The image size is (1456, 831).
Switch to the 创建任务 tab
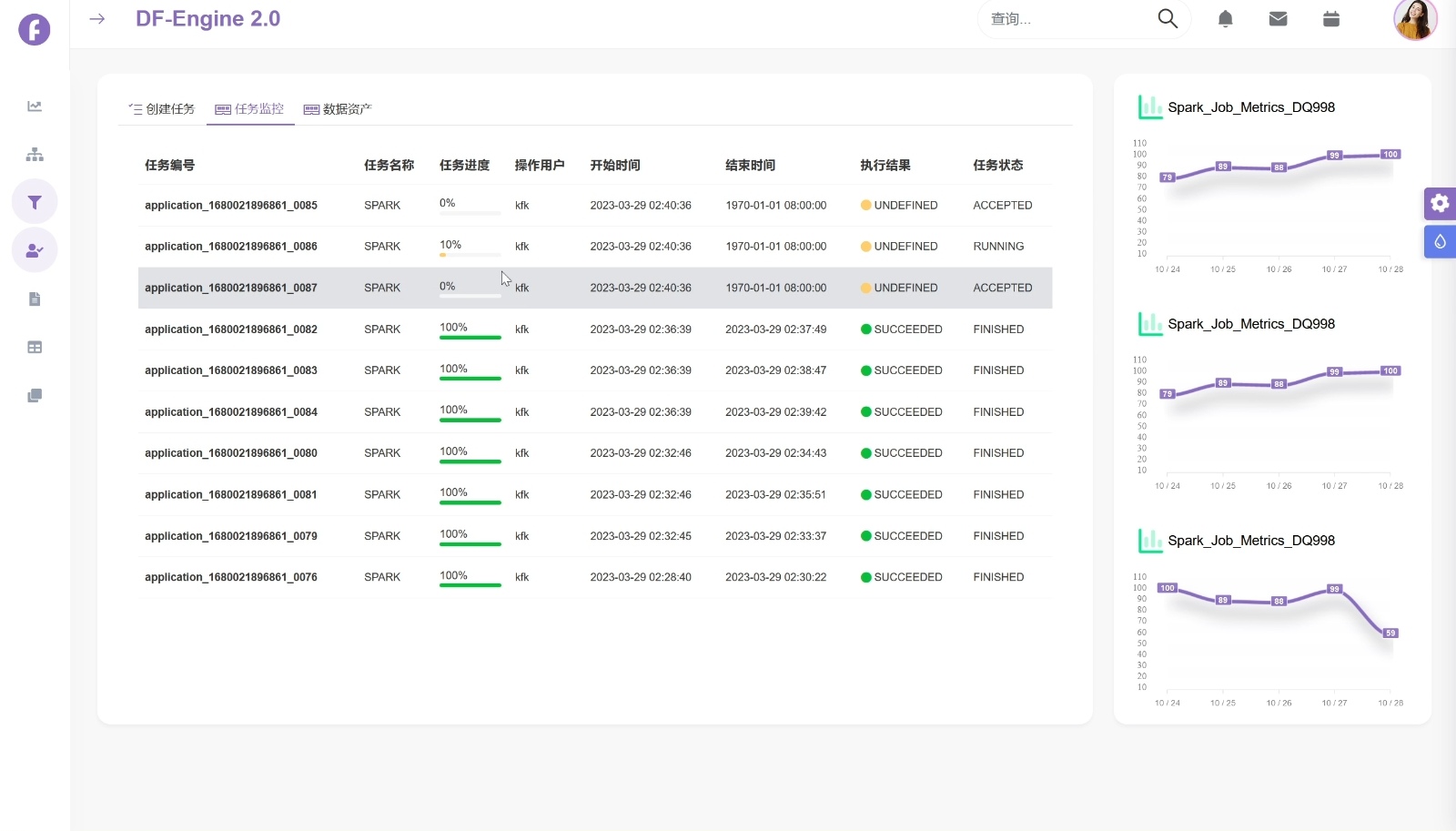(162, 109)
